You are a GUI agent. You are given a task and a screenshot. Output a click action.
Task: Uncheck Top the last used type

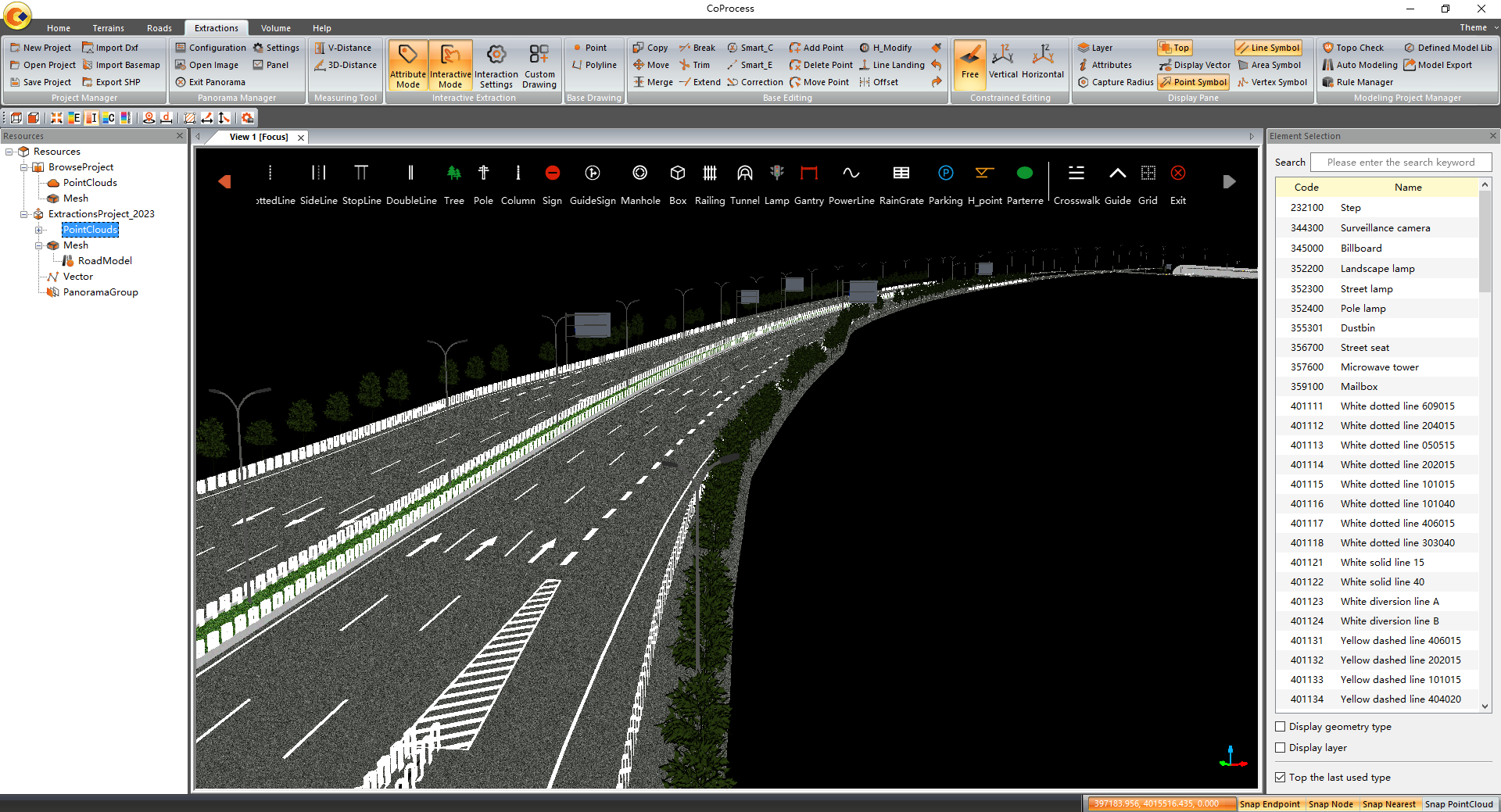tap(1280, 777)
